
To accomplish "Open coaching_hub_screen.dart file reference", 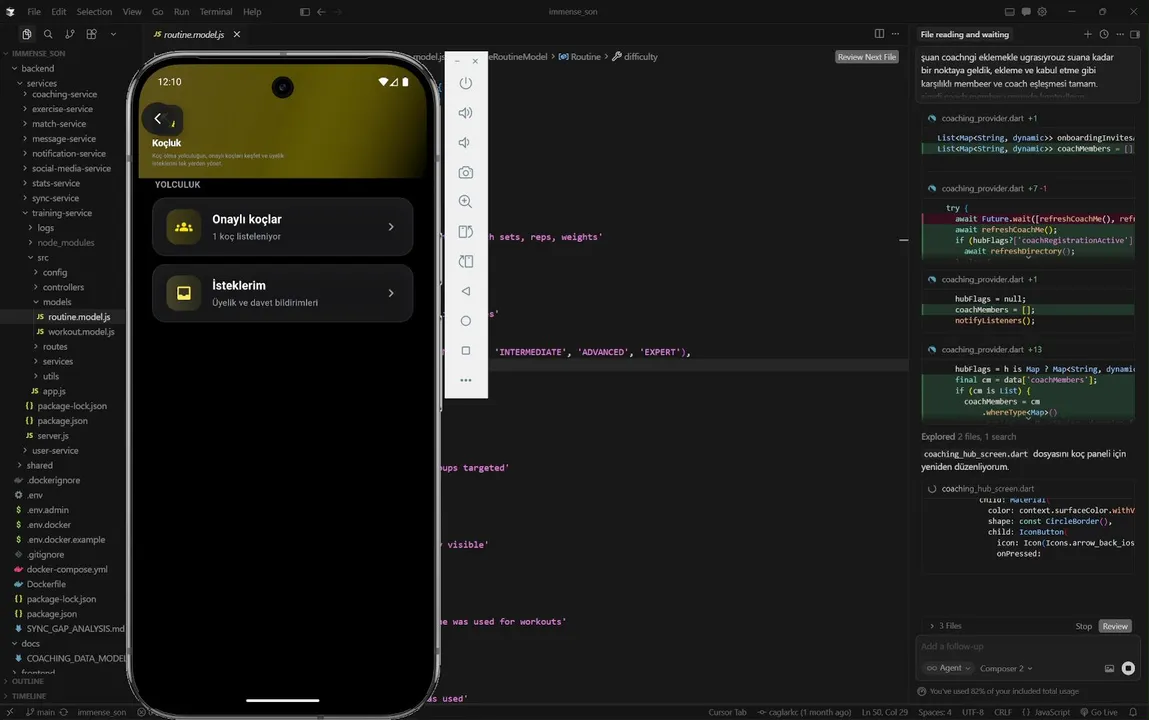I will [x=987, y=489].
